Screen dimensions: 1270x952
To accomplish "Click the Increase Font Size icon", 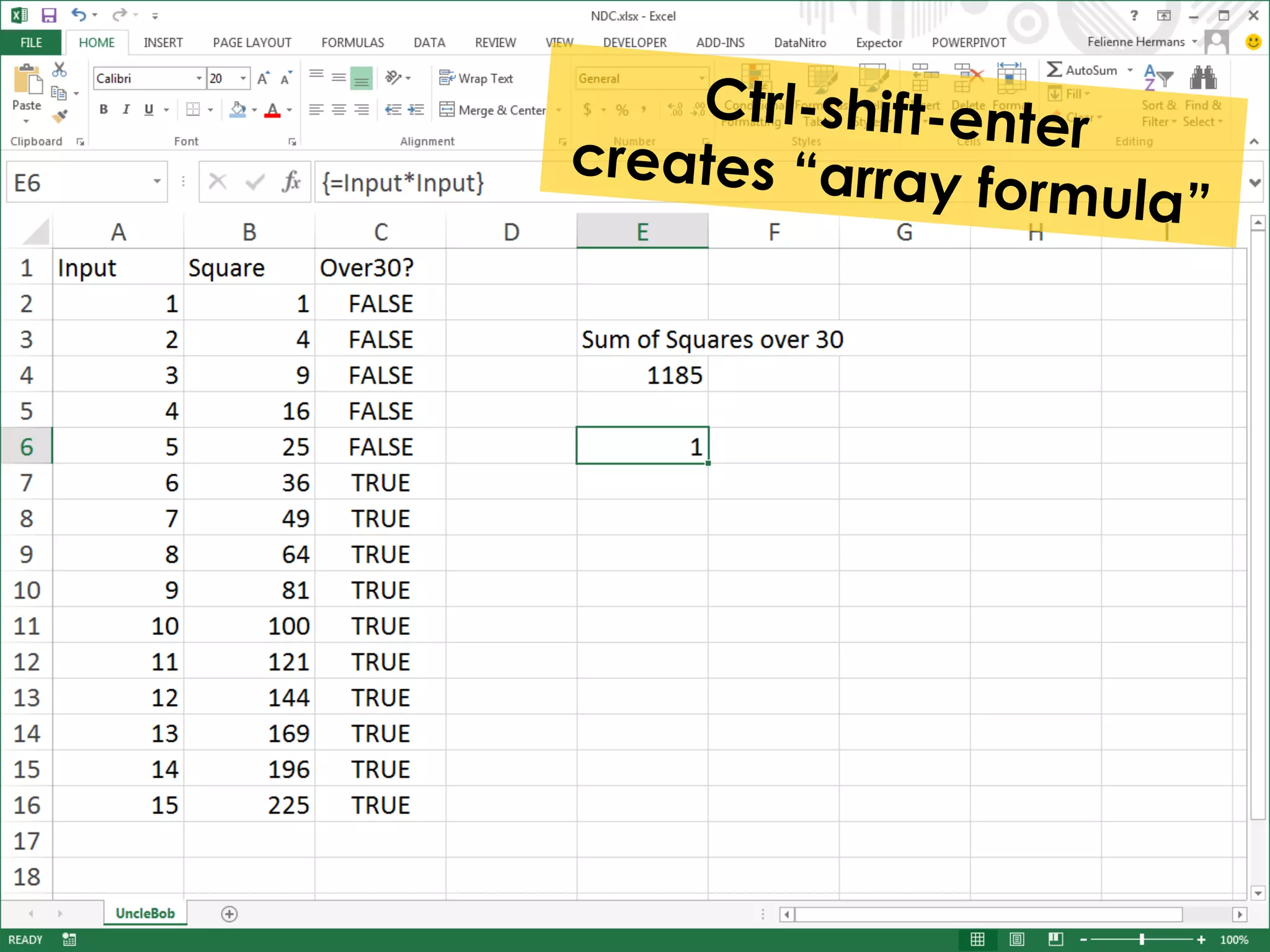I will (x=263, y=79).
